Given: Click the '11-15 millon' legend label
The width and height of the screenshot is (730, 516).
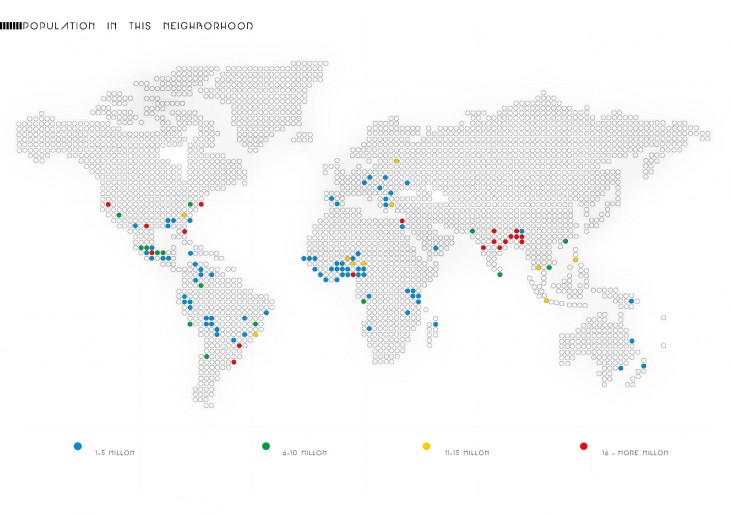Looking at the screenshot, I should 467,453.
